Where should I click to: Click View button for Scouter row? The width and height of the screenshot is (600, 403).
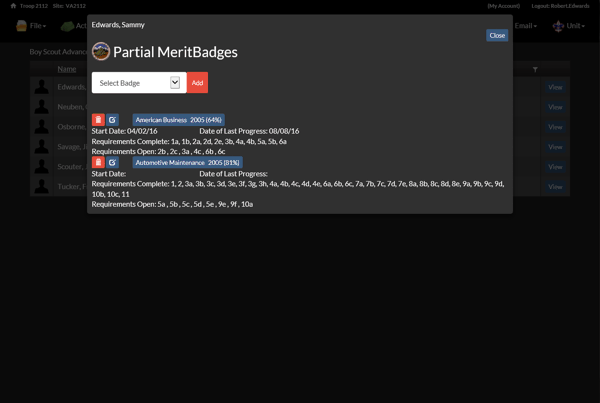click(x=555, y=166)
